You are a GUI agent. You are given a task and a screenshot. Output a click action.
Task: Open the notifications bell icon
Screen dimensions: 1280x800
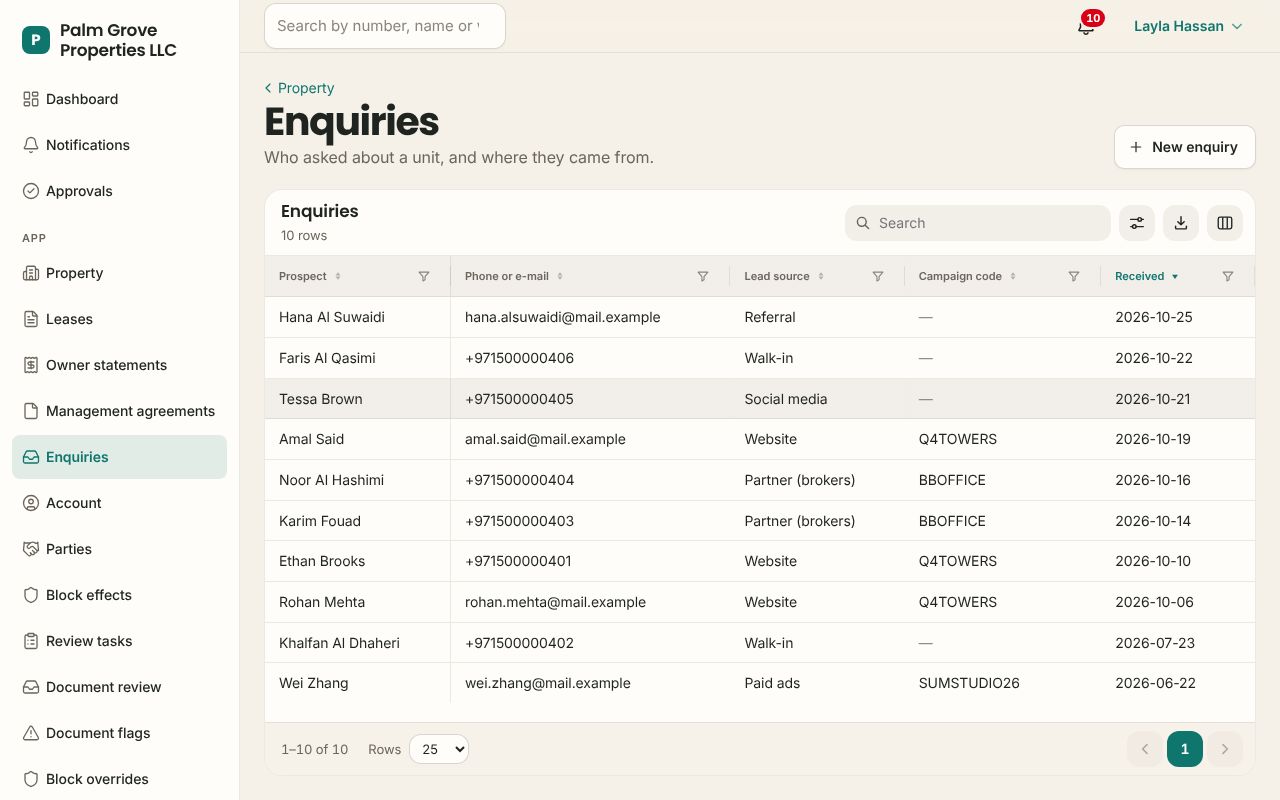1086,26
